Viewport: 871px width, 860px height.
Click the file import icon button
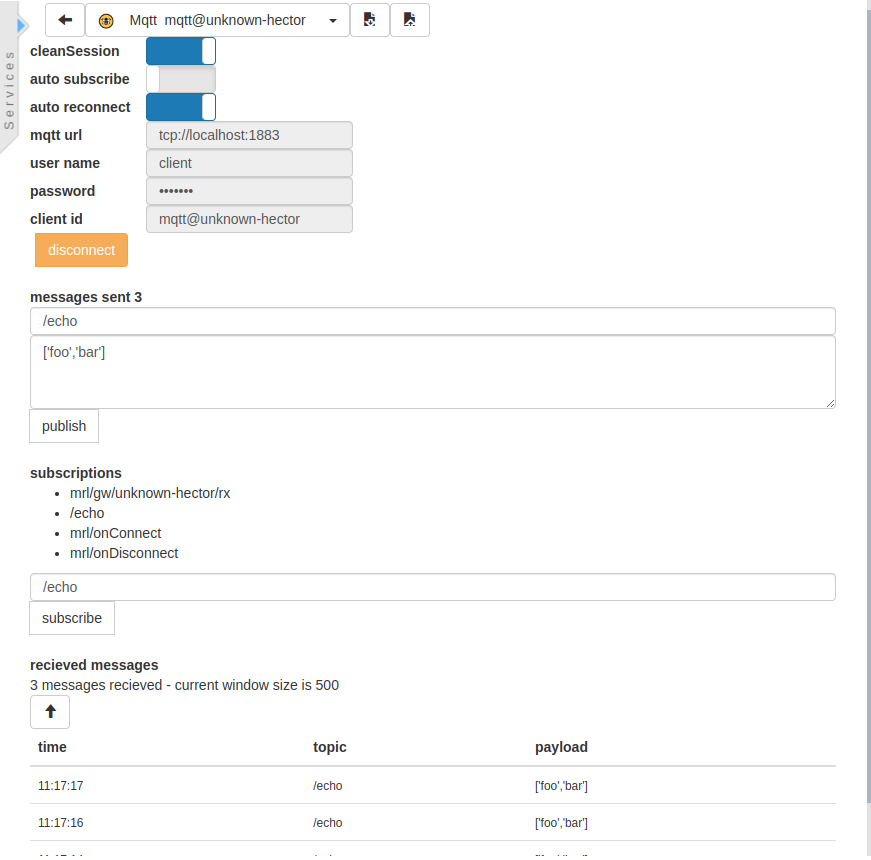(369, 20)
